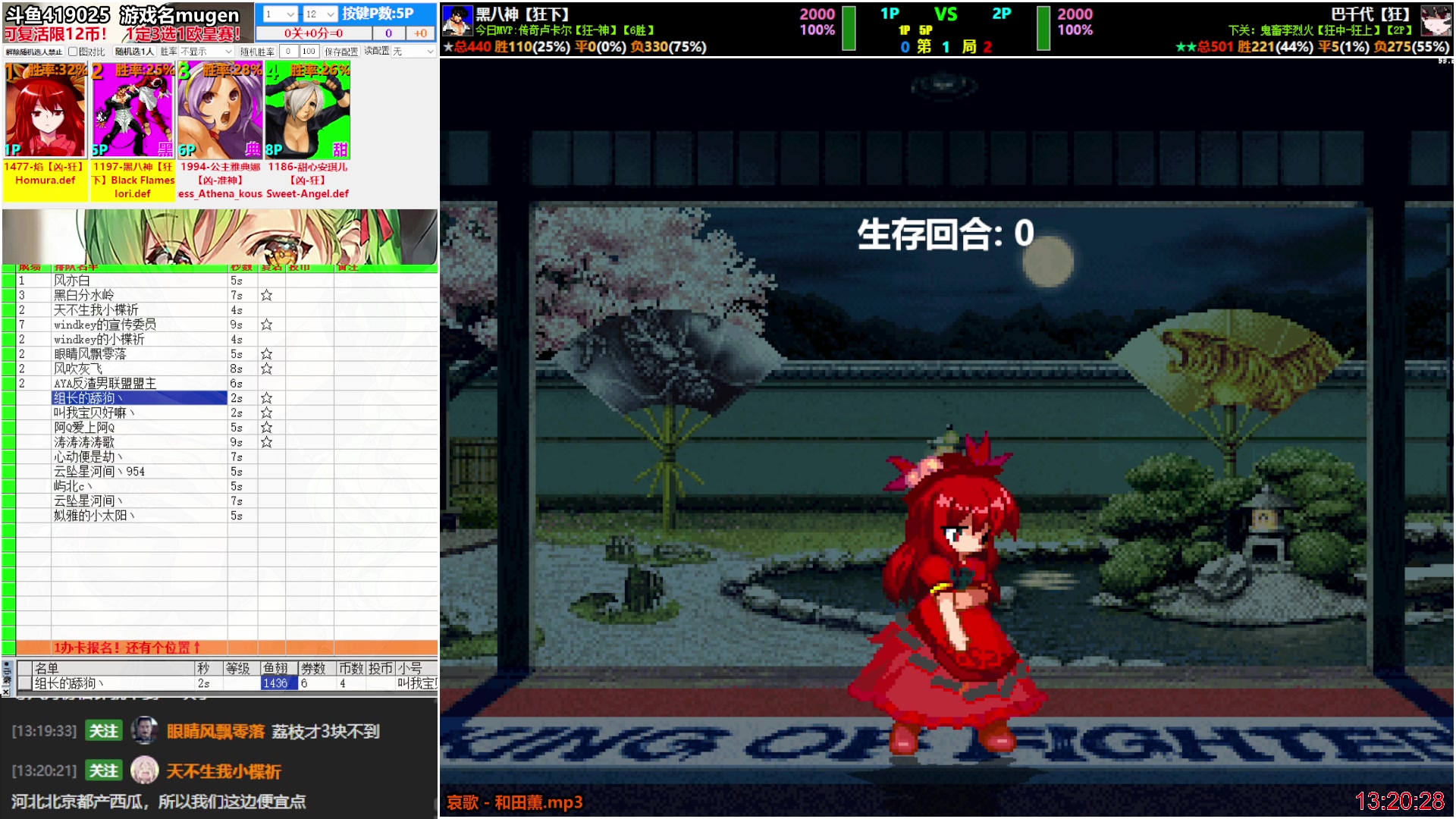The width and height of the screenshot is (1456, 819).
Task: Click the star icon in 组长的舔狗 queue row
Action: coord(266,398)
